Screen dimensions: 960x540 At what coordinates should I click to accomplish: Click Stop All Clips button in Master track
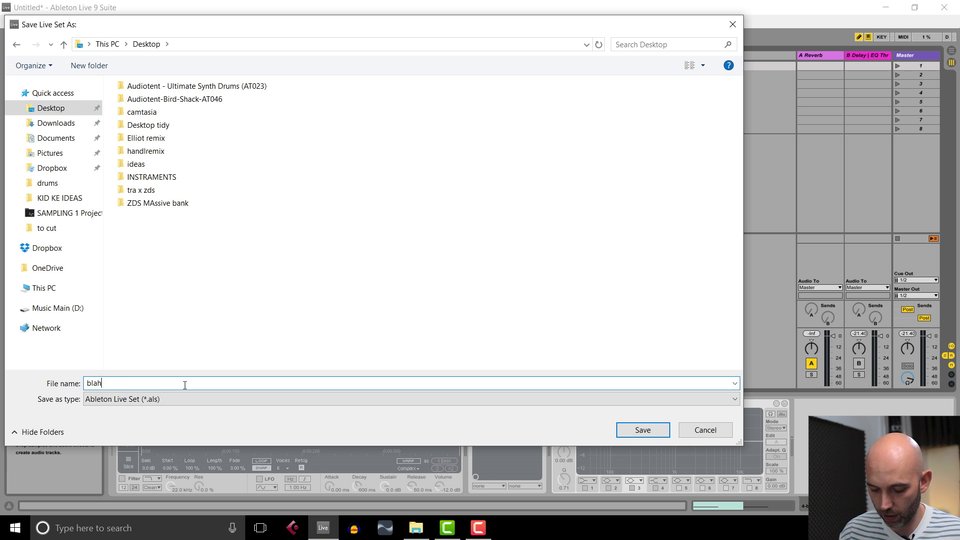pos(898,239)
